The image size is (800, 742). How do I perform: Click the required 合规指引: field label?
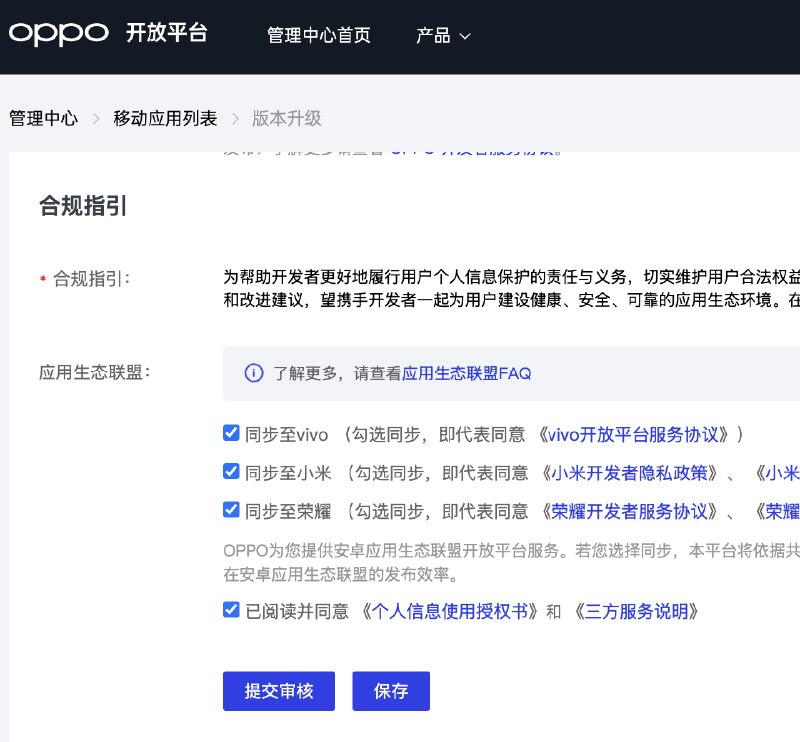point(92,279)
